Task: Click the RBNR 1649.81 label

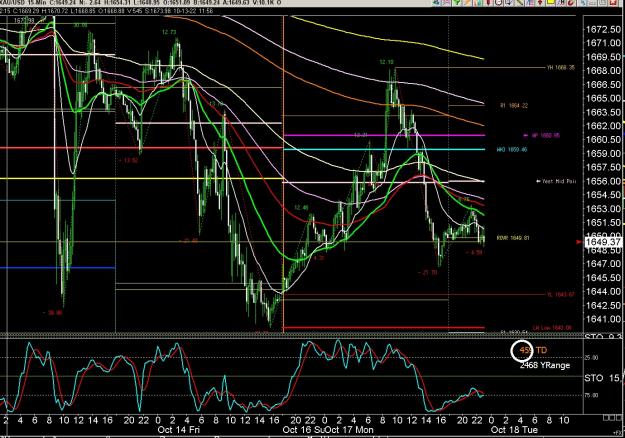Action: (513, 238)
